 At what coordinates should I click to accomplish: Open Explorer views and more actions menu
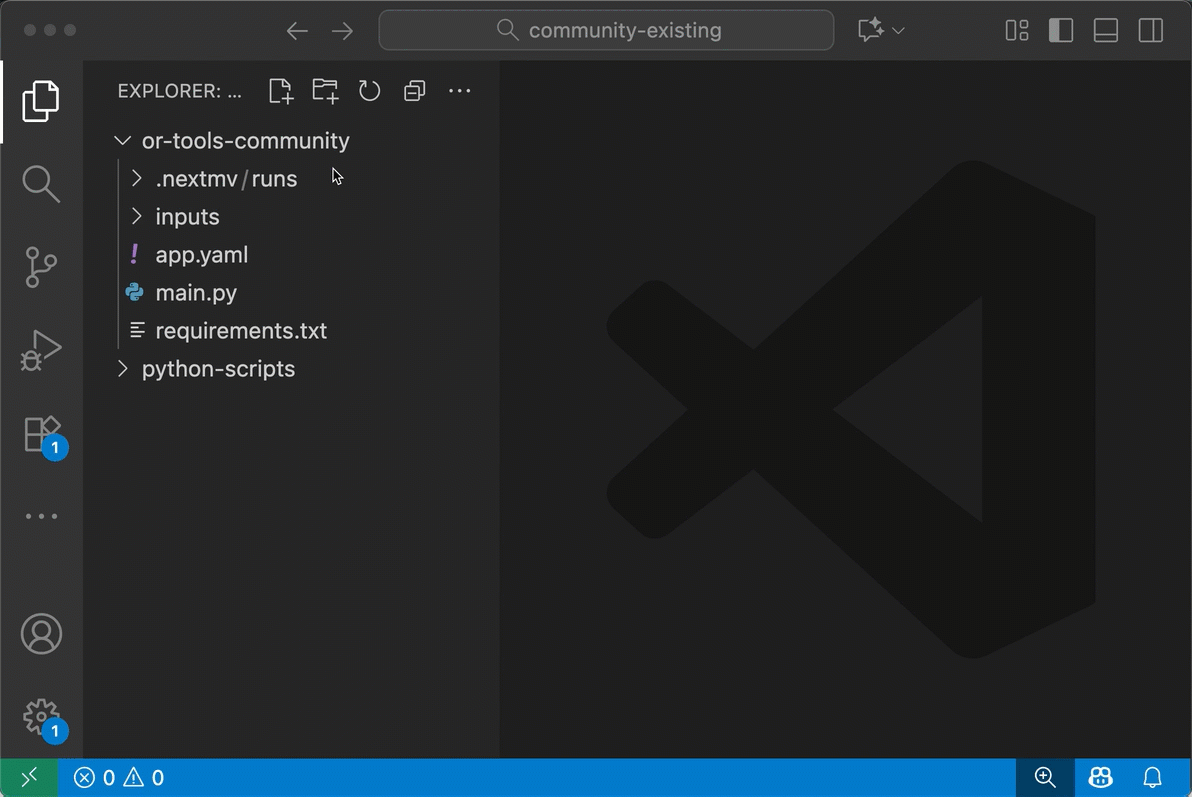459,91
